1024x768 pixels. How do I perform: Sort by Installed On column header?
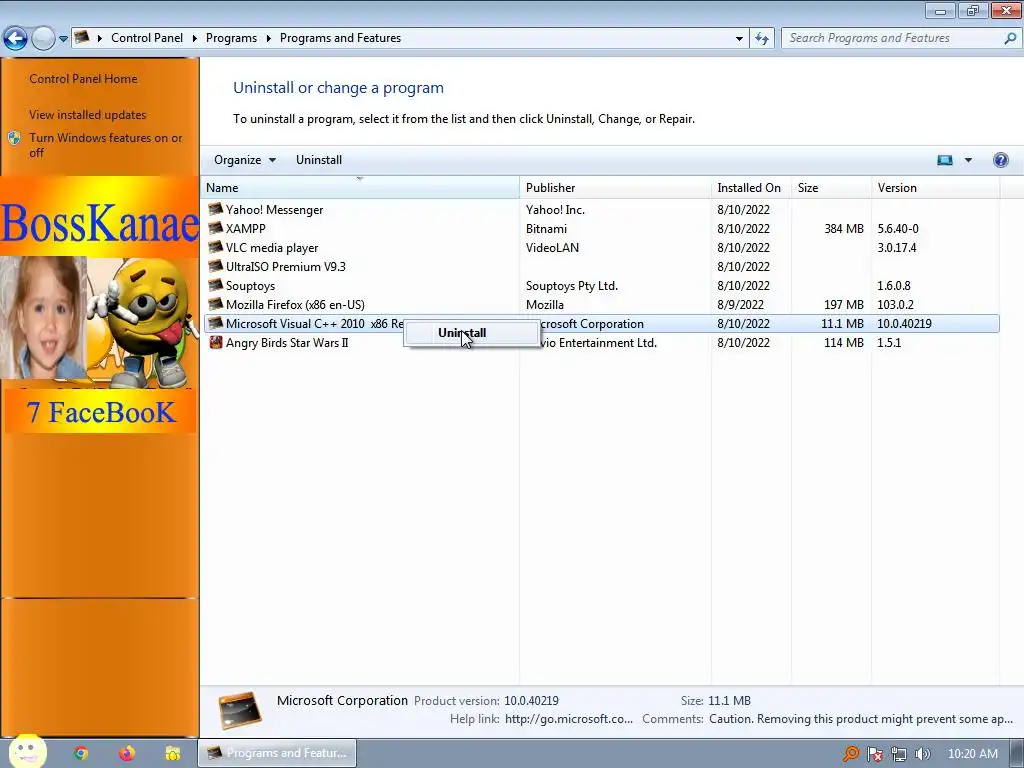coord(752,187)
